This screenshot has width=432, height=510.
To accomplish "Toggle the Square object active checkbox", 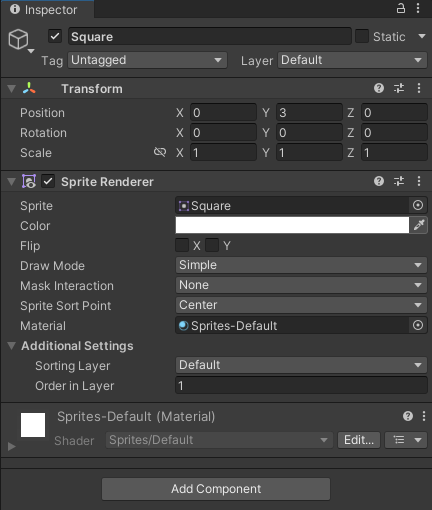I will 55,36.
